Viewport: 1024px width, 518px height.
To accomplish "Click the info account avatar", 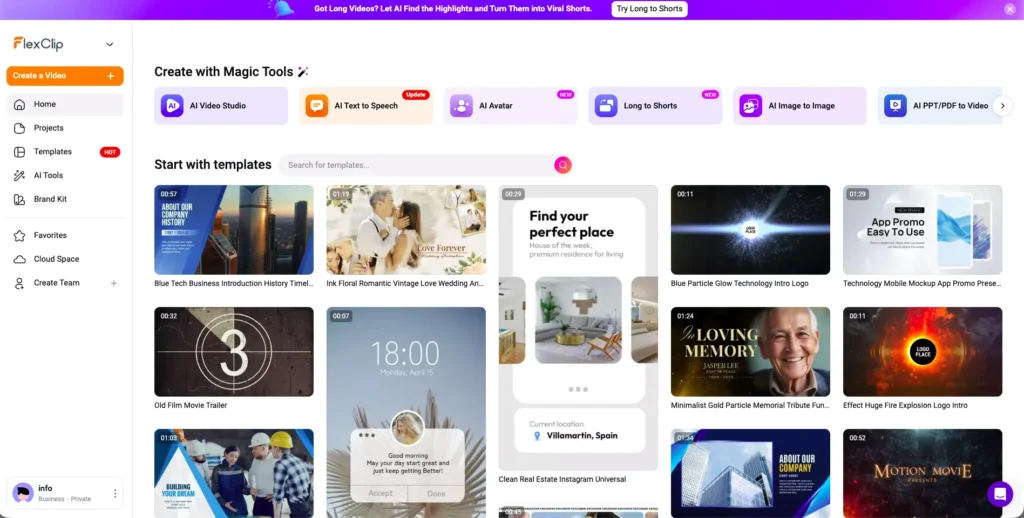I will pos(23,493).
